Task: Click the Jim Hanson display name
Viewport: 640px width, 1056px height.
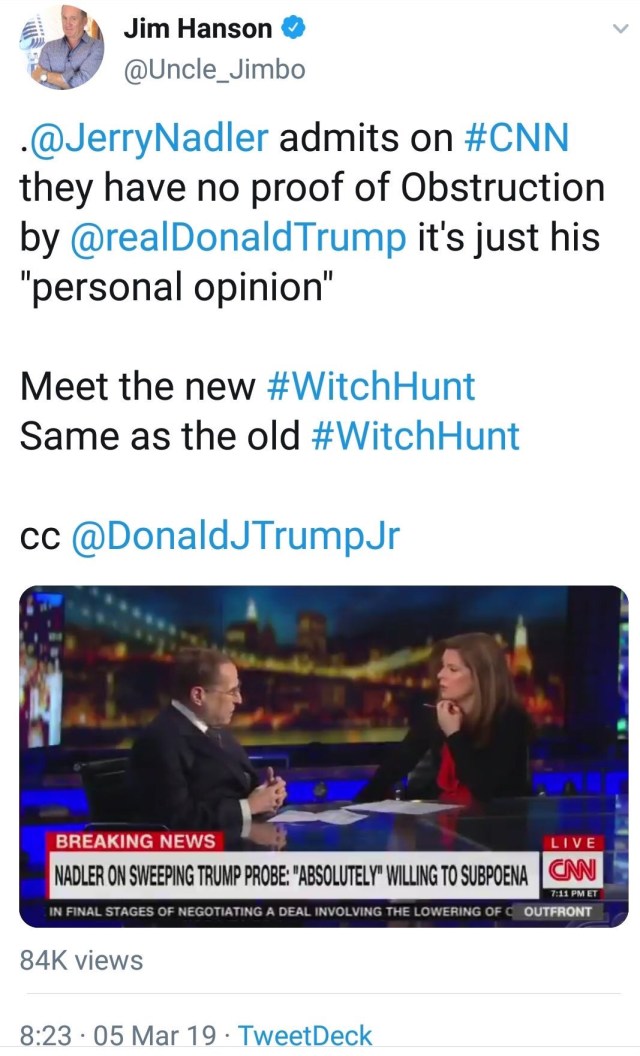Action: [x=197, y=29]
